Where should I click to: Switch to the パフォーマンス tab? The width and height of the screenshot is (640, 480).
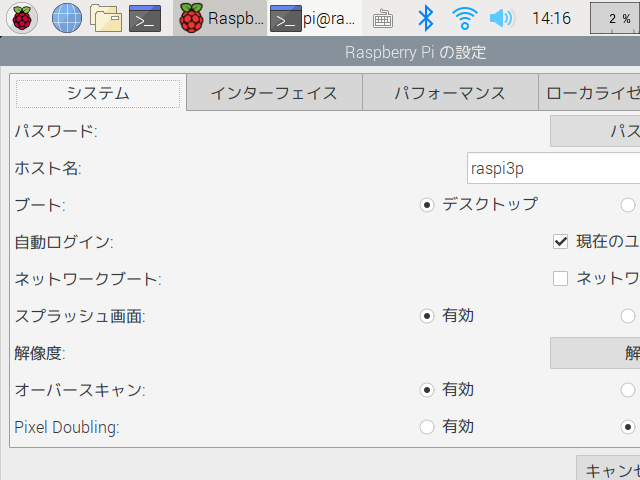[x=449, y=94]
